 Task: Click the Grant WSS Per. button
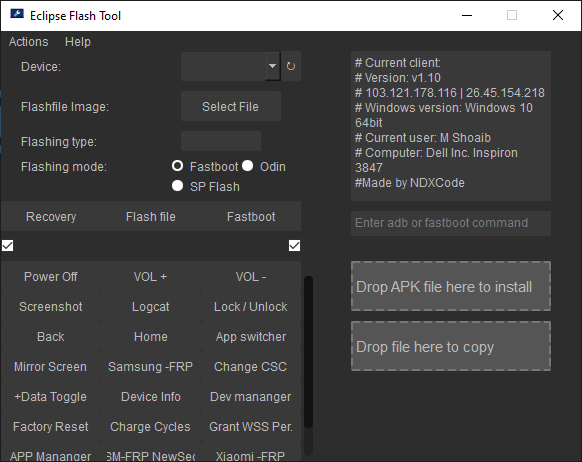point(251,427)
